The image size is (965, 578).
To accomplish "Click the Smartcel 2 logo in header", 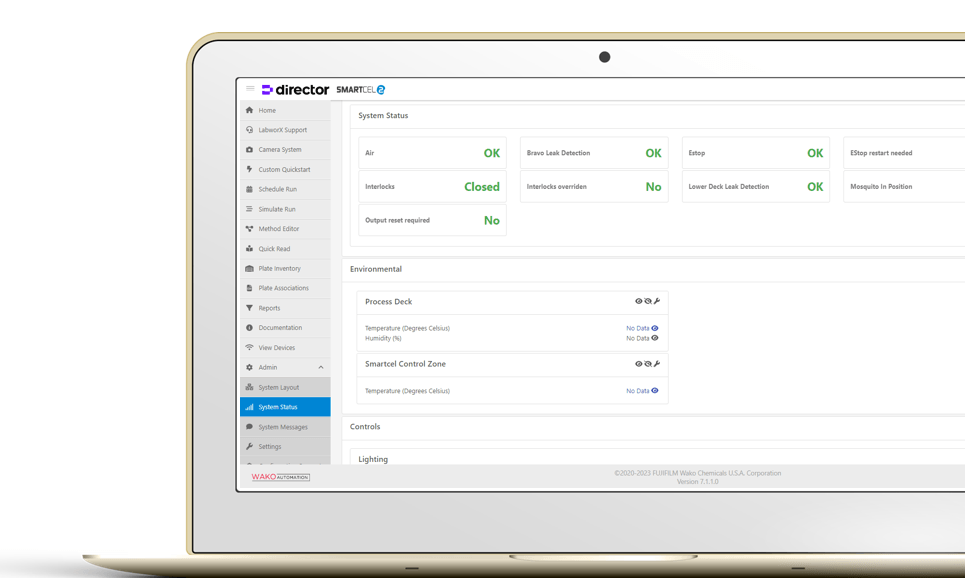I will [x=361, y=90].
